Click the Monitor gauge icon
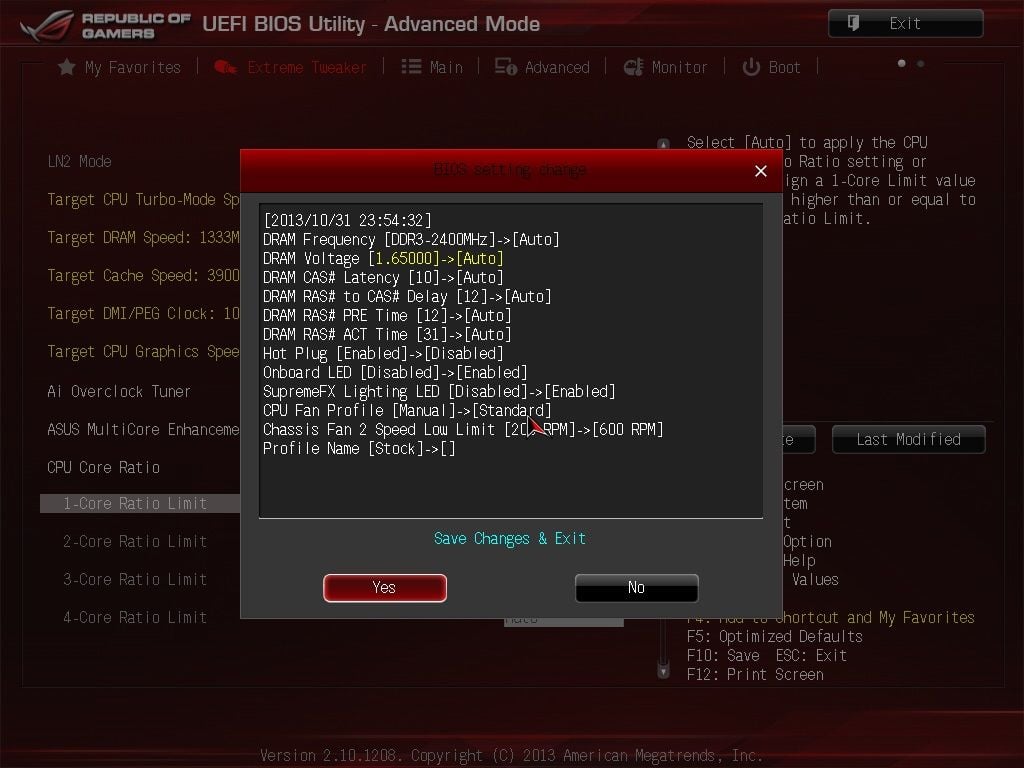This screenshot has width=1024, height=768. click(x=633, y=67)
